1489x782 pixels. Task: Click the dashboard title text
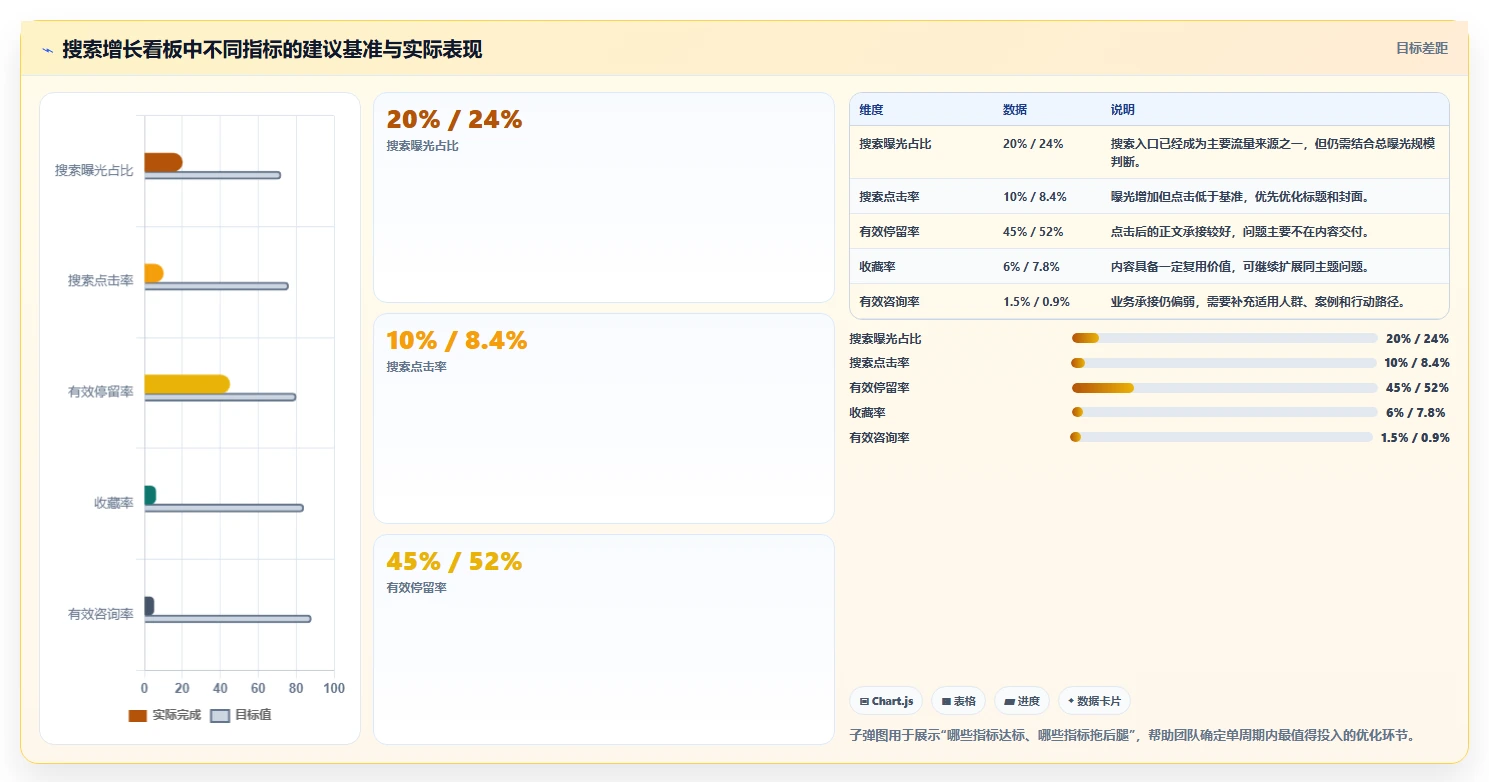point(272,49)
